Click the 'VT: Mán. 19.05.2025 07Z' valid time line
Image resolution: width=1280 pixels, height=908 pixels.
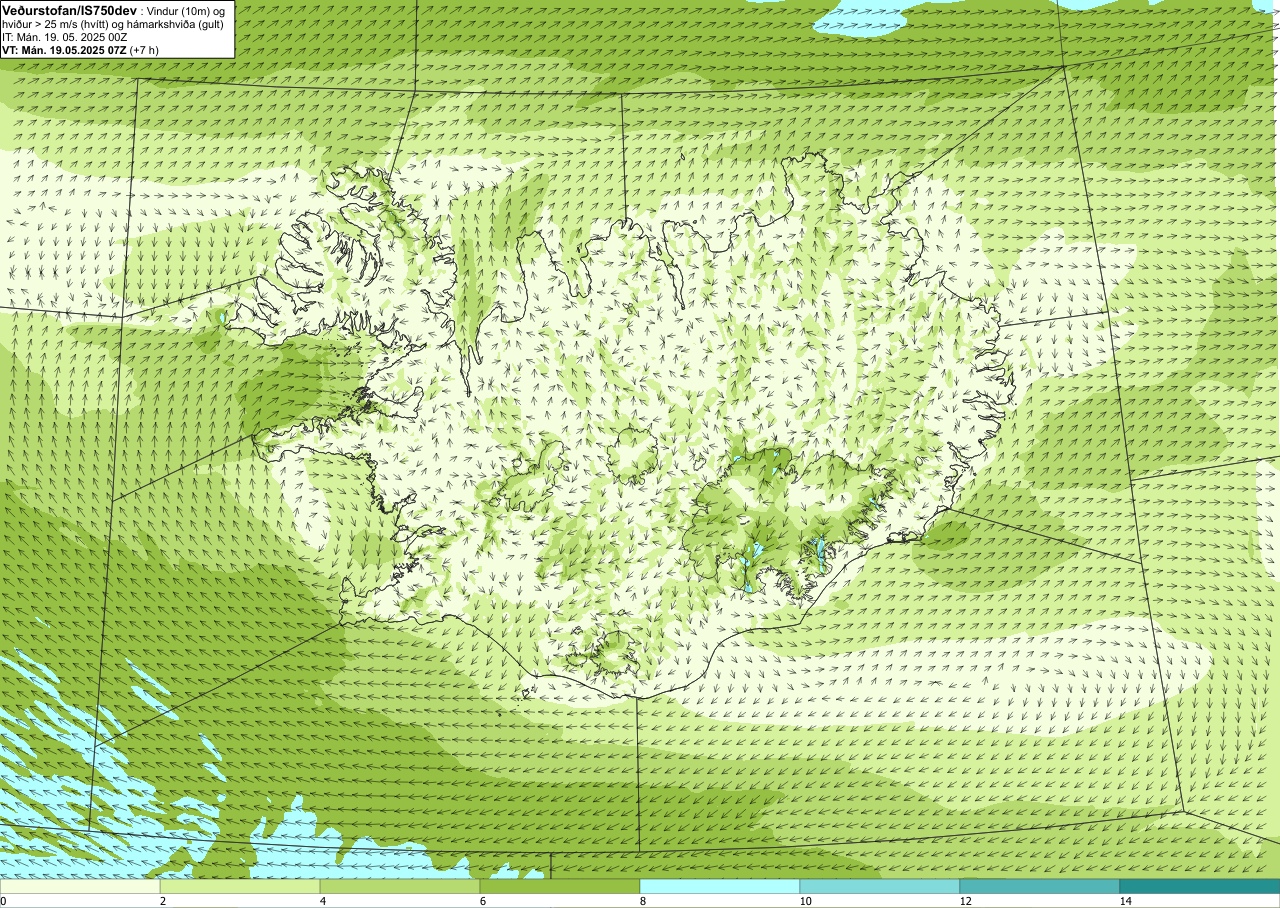64,50
